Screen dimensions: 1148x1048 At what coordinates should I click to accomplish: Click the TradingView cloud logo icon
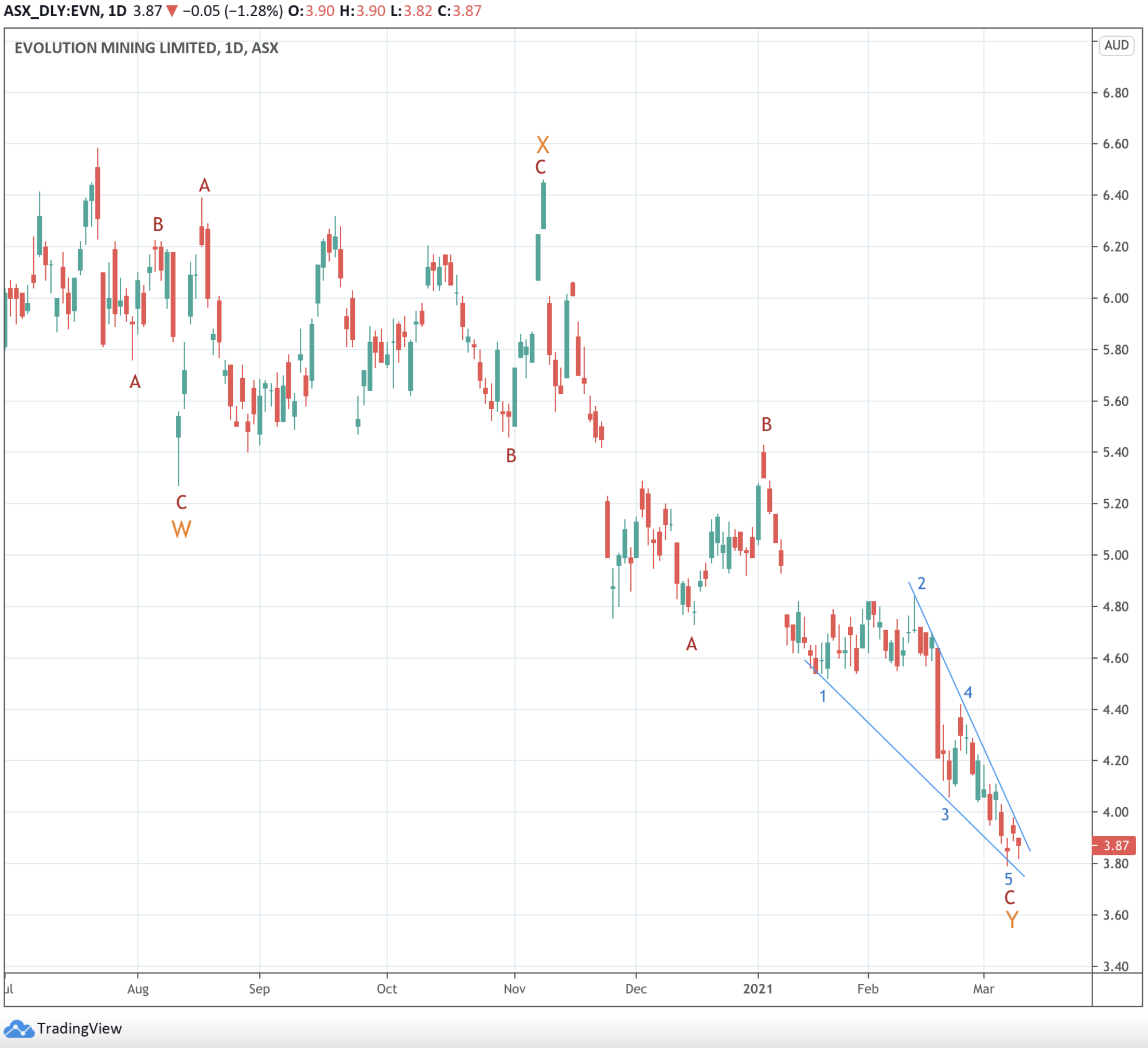pyautogui.click(x=19, y=1029)
